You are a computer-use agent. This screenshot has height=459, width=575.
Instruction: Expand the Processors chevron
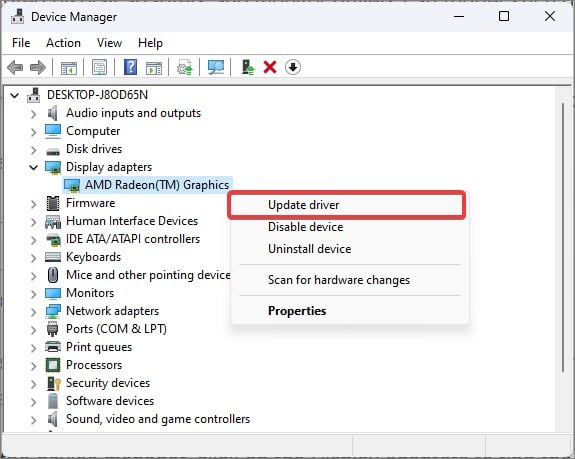click(33, 366)
